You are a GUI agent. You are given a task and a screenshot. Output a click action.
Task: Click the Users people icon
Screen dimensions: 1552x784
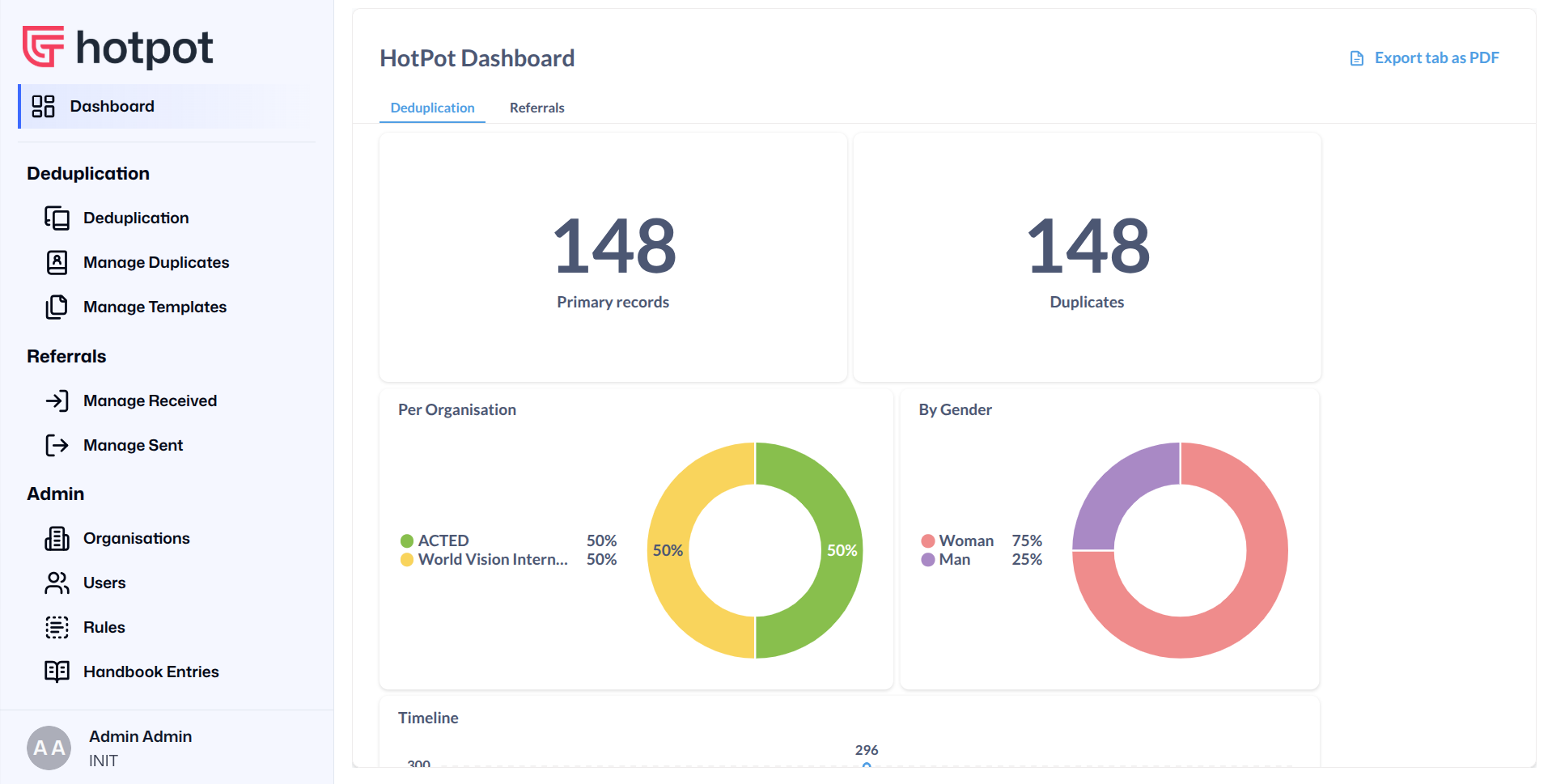57,583
